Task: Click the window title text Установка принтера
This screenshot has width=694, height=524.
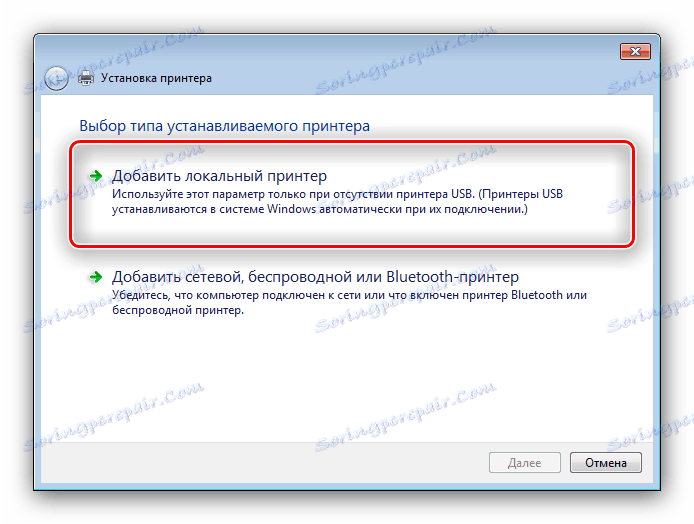Action: click(x=156, y=78)
